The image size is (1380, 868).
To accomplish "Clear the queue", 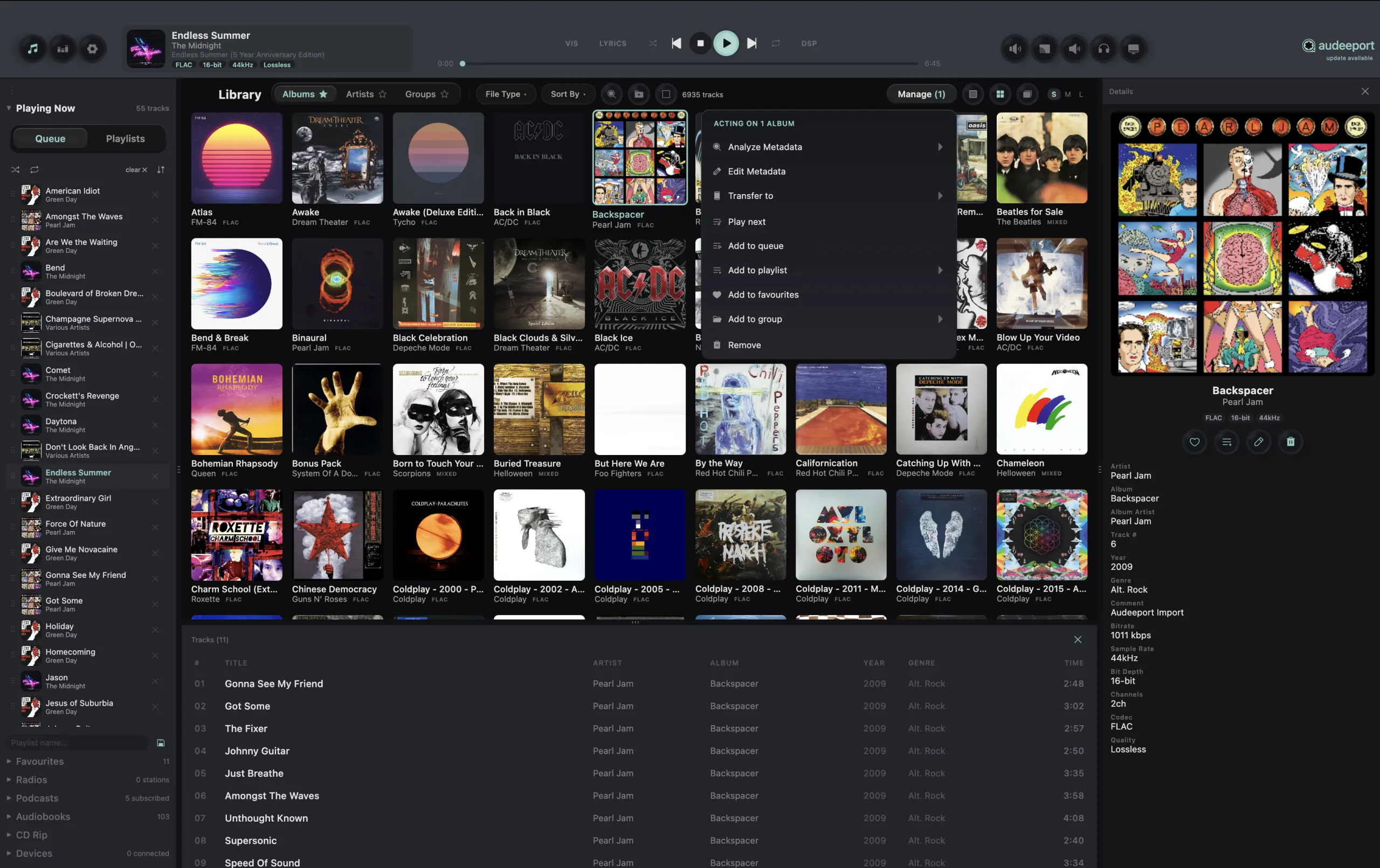I will [136, 170].
